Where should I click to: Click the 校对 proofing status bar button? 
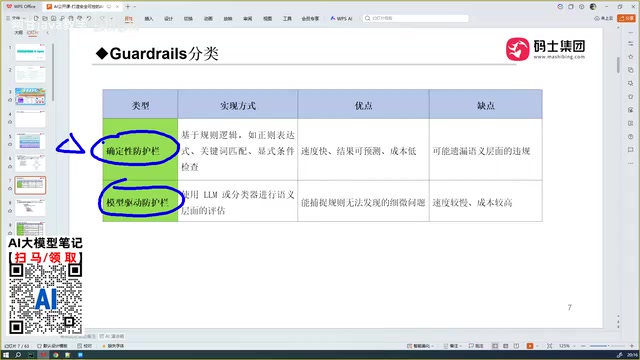pos(84,346)
